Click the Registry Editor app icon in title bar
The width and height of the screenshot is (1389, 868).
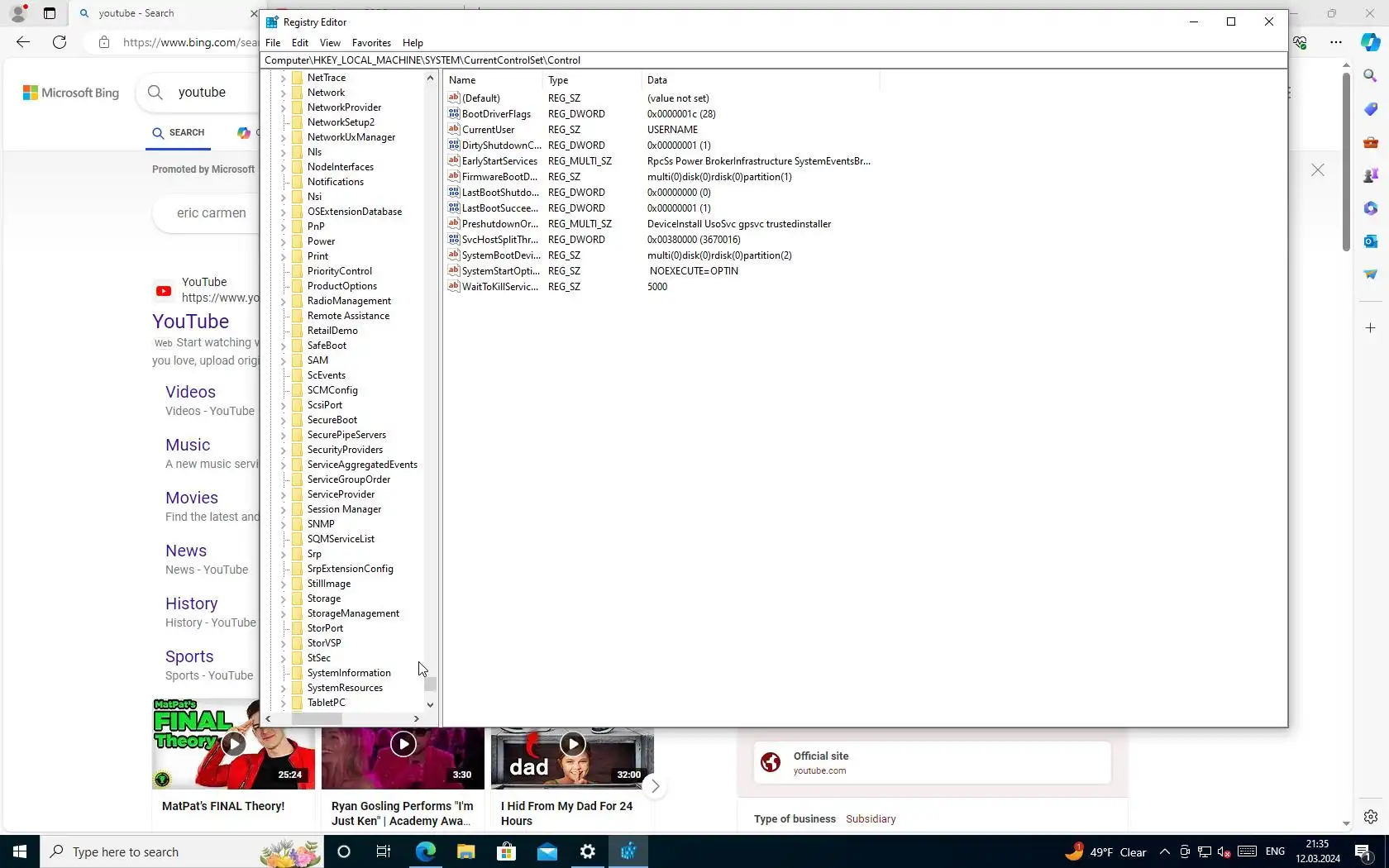(x=272, y=22)
